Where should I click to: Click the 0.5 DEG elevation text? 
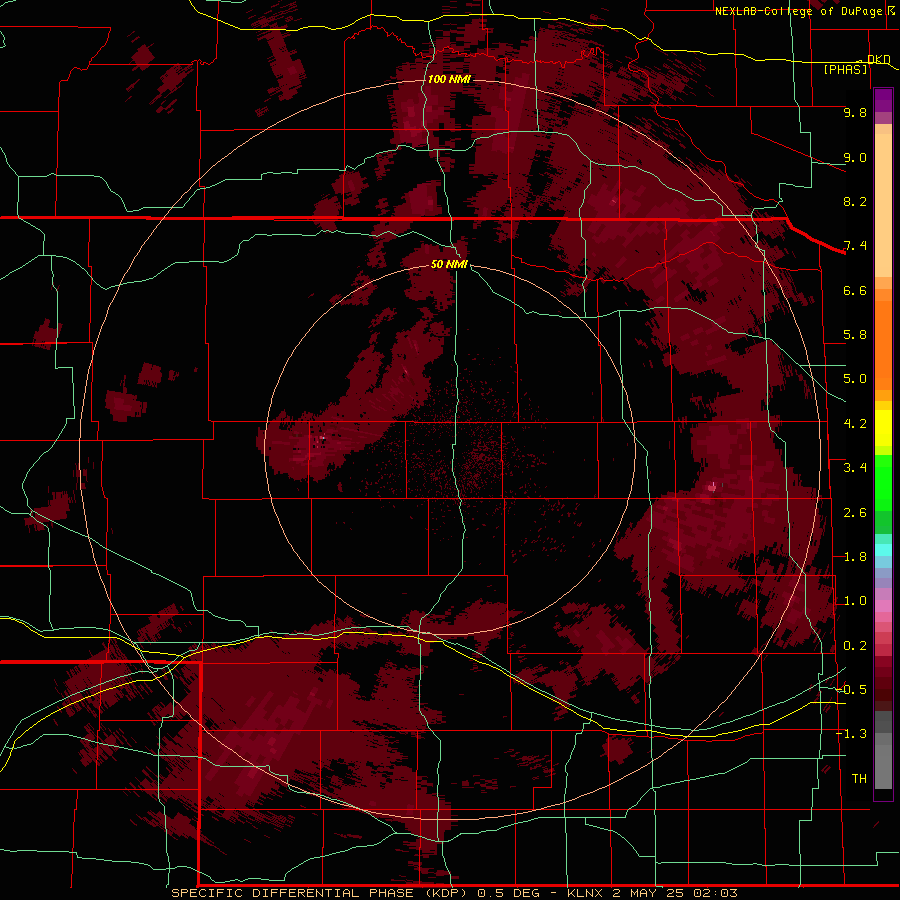509,893
